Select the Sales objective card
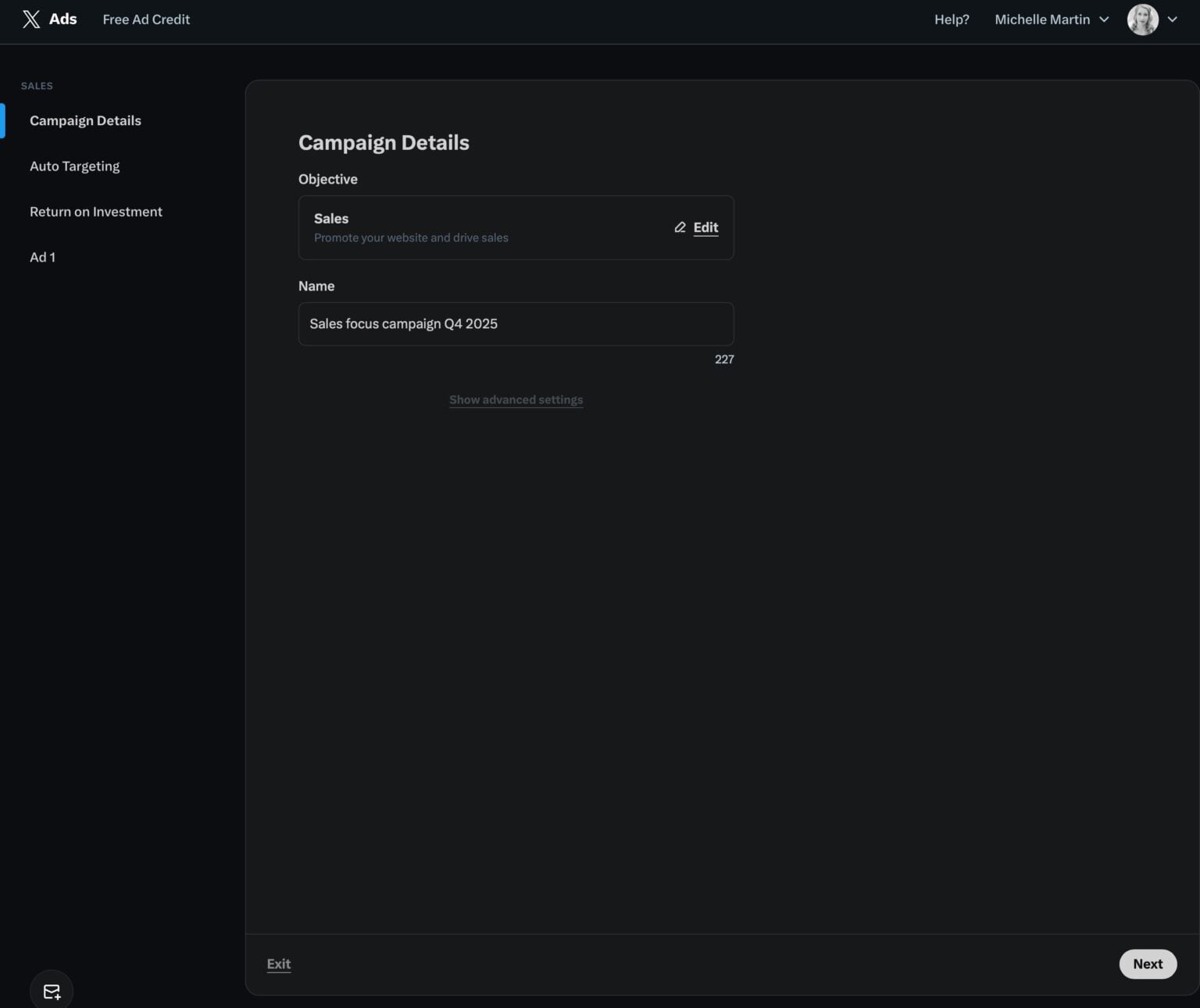This screenshot has height=1008, width=1200. tap(516, 227)
